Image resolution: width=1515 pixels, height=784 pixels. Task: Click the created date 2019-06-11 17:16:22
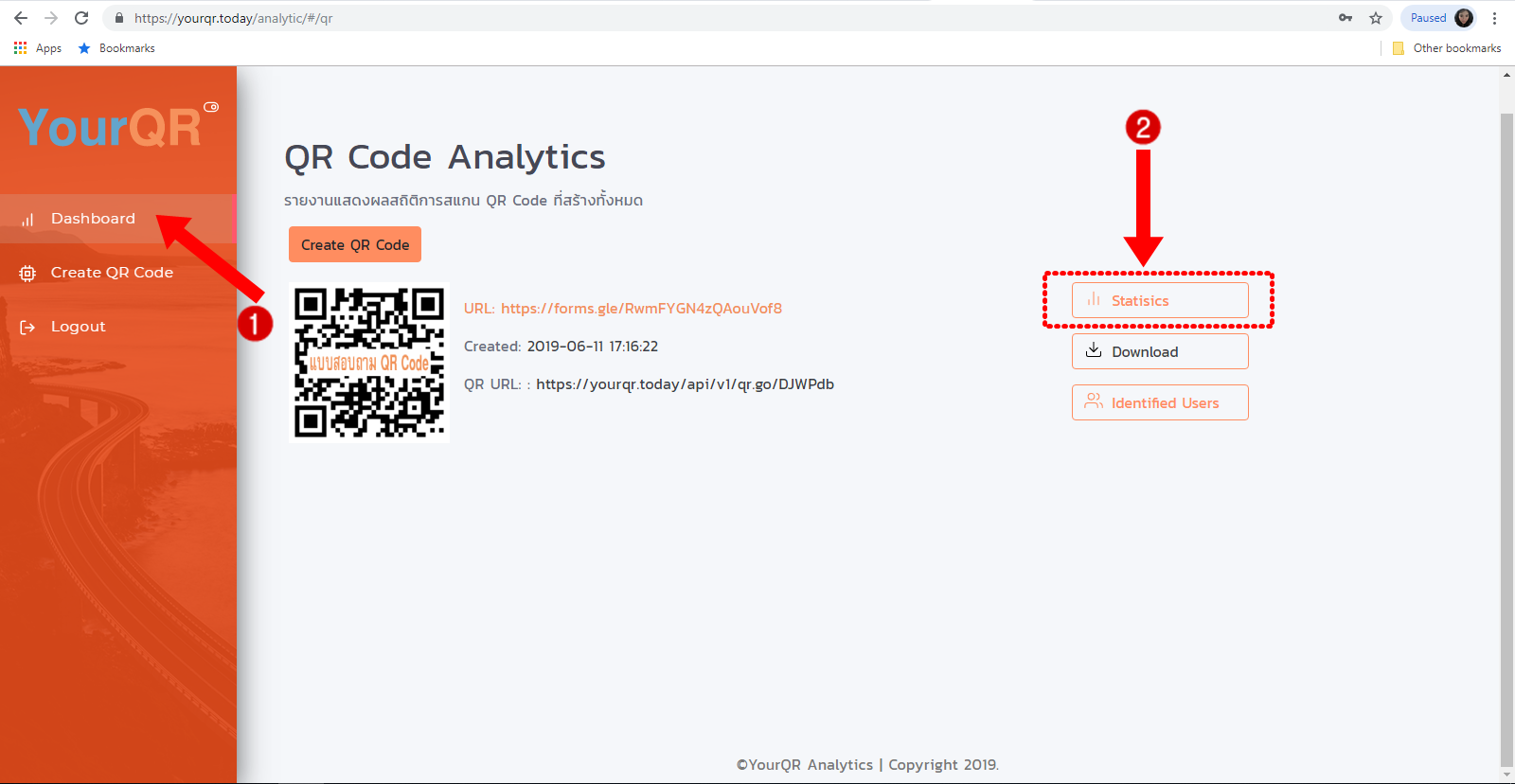coord(593,347)
